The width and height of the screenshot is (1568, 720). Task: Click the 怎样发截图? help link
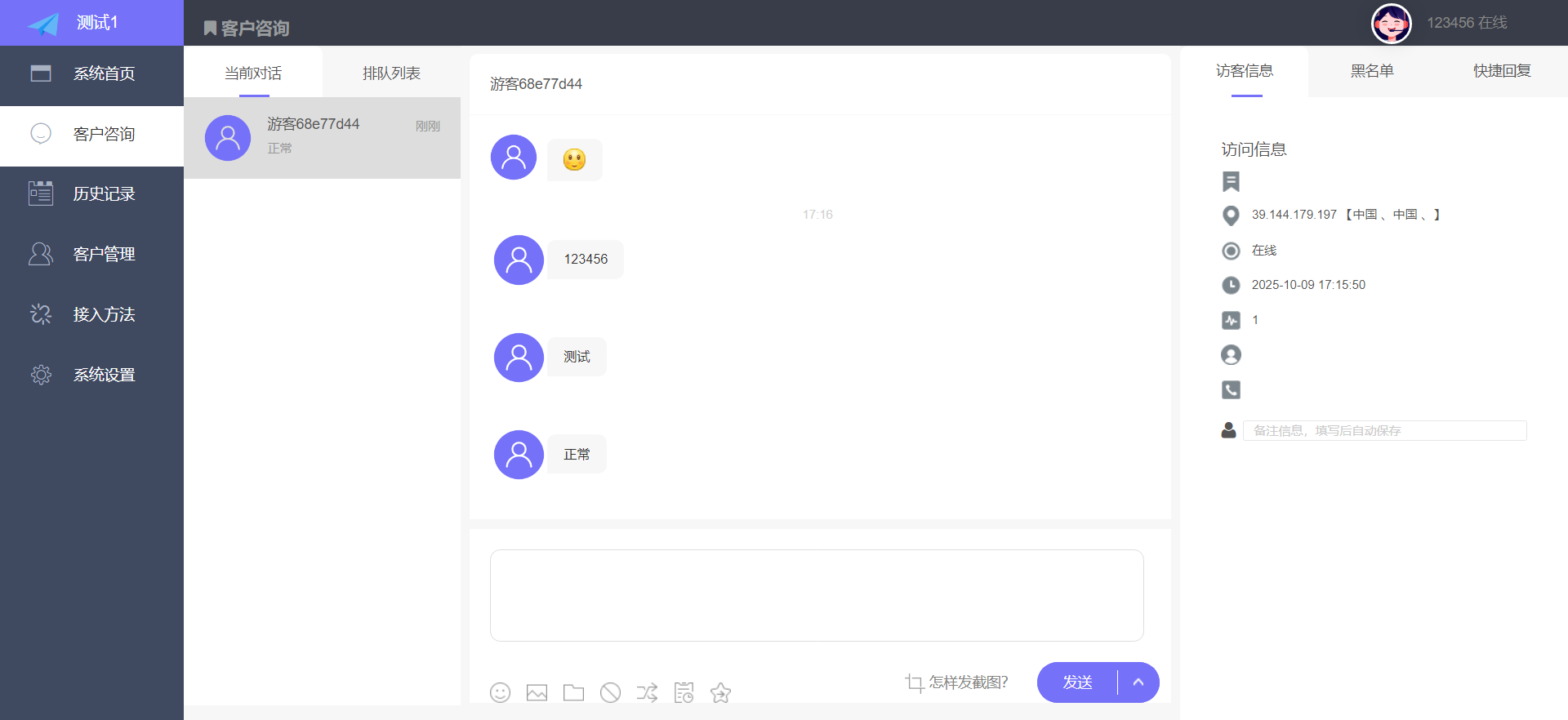pos(968,682)
